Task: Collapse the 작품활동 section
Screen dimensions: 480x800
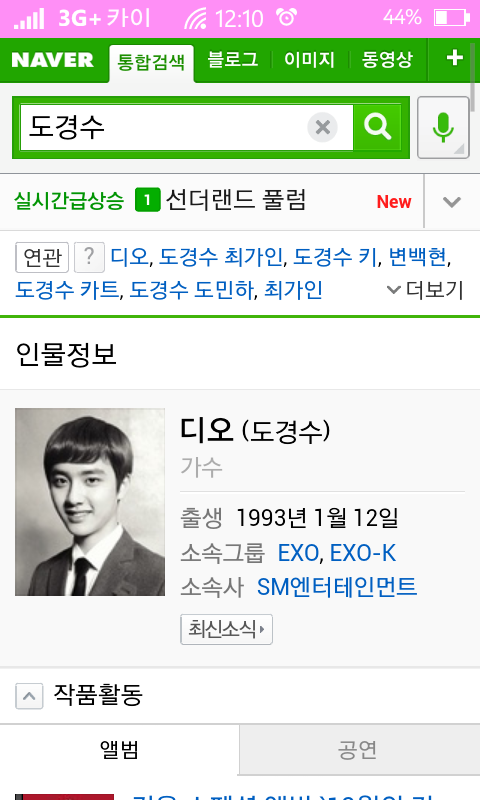Action: coord(29,696)
